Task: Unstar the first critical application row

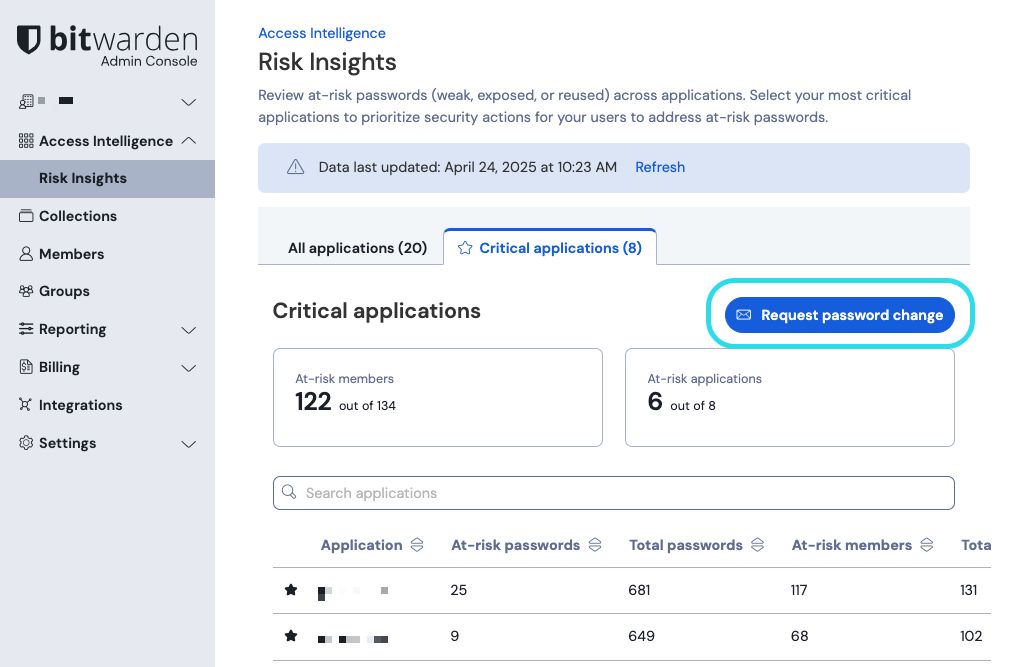Action: point(291,590)
